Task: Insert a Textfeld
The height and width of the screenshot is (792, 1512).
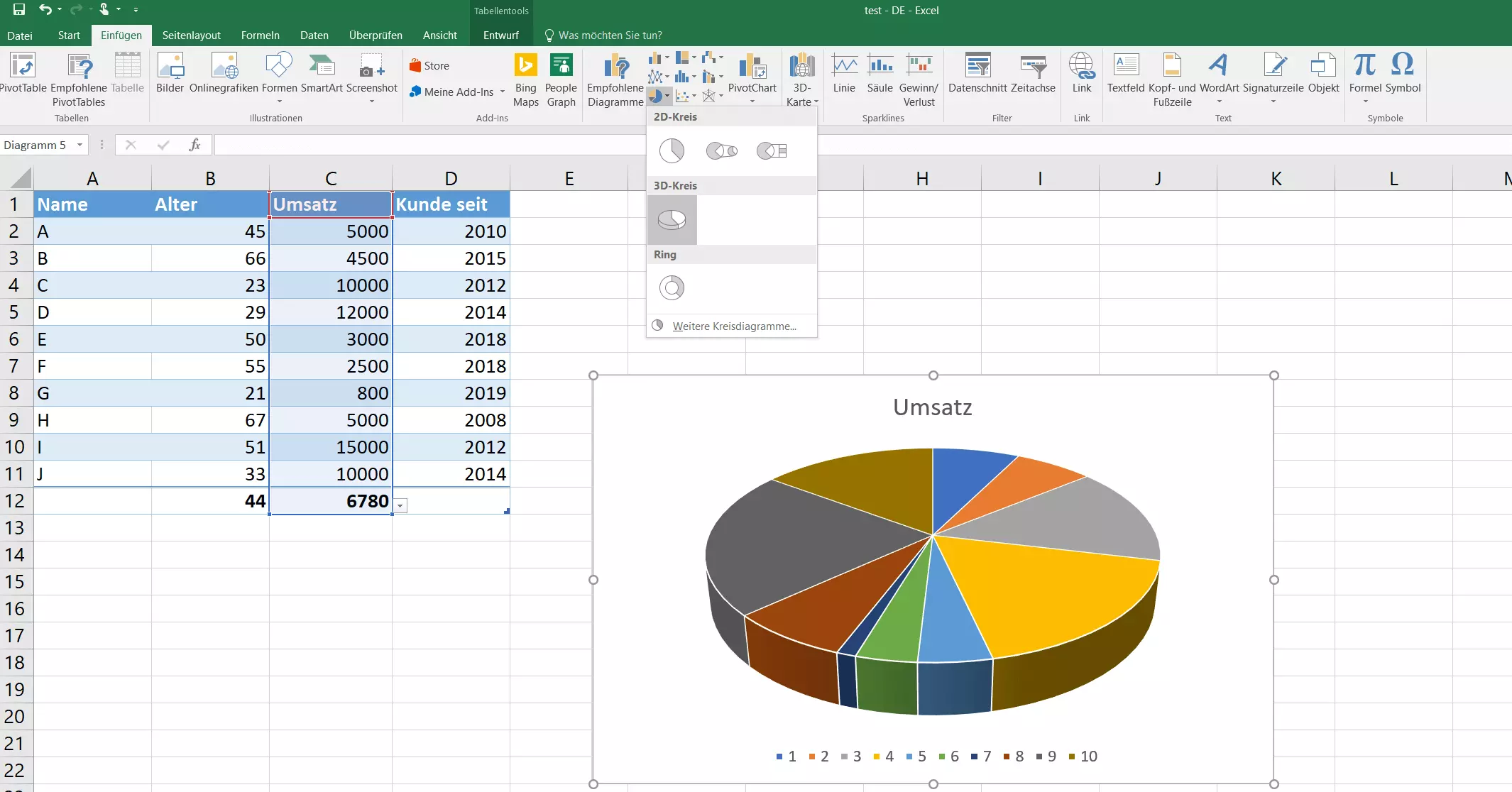Action: point(1126,73)
